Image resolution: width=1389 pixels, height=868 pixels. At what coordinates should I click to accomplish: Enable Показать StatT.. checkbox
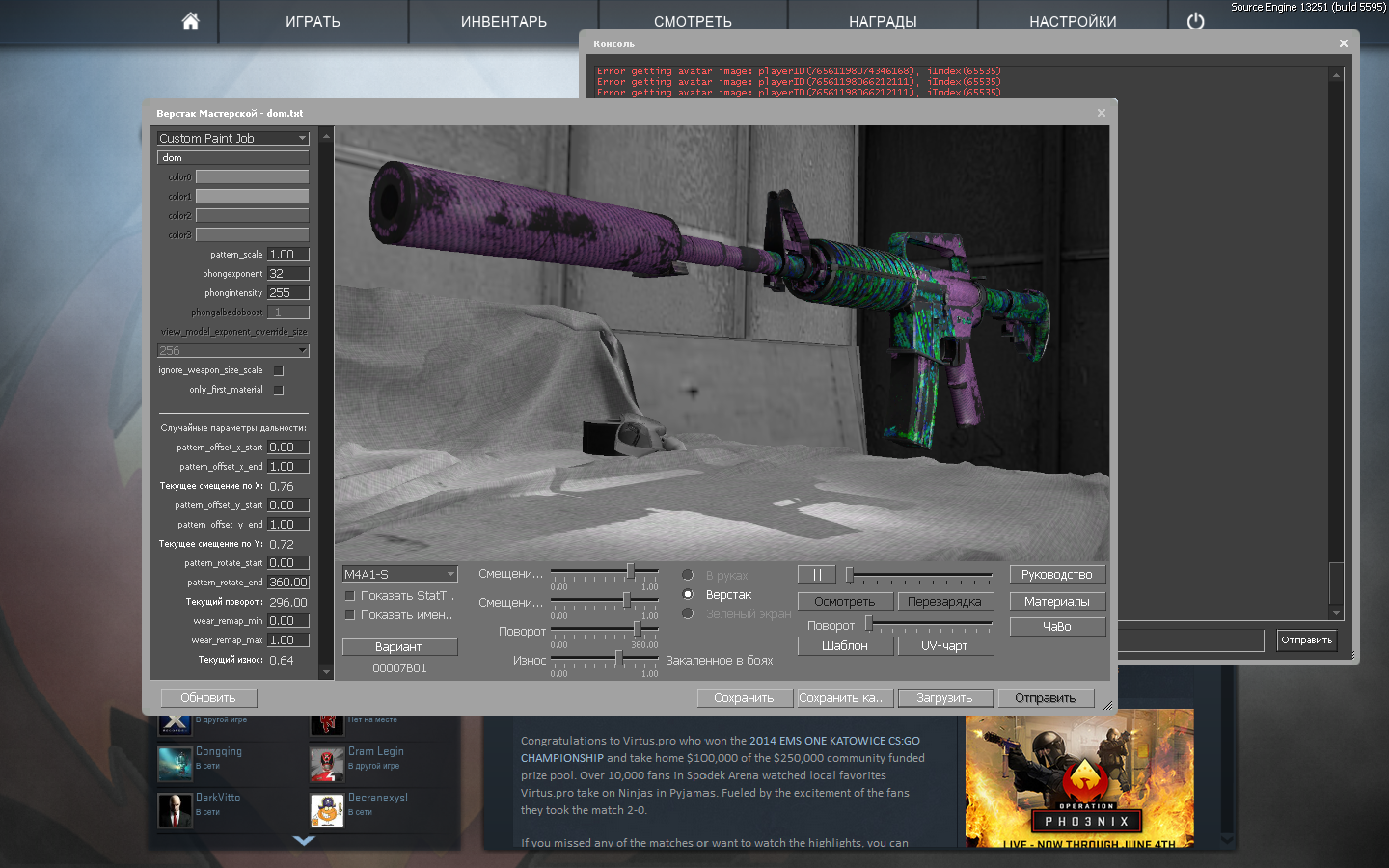pyautogui.click(x=350, y=596)
